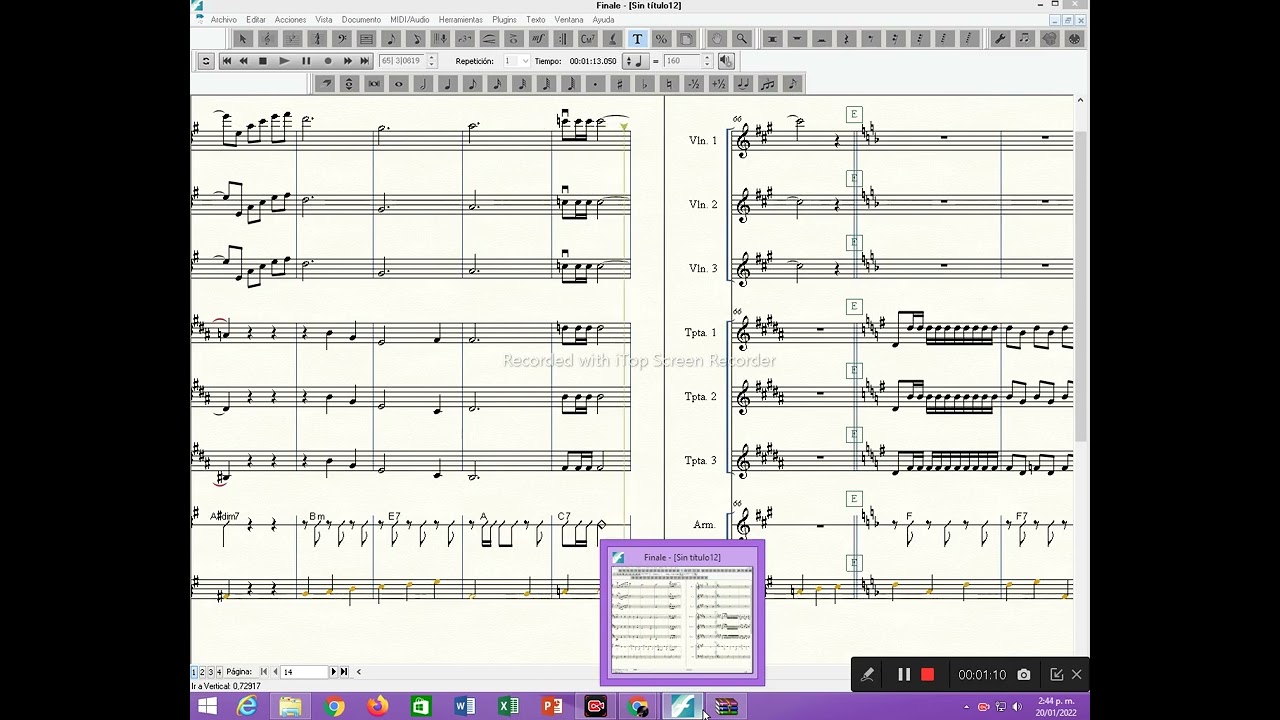The height and width of the screenshot is (720, 1280).
Task: Select the Page Layout tool
Action: tap(686, 39)
